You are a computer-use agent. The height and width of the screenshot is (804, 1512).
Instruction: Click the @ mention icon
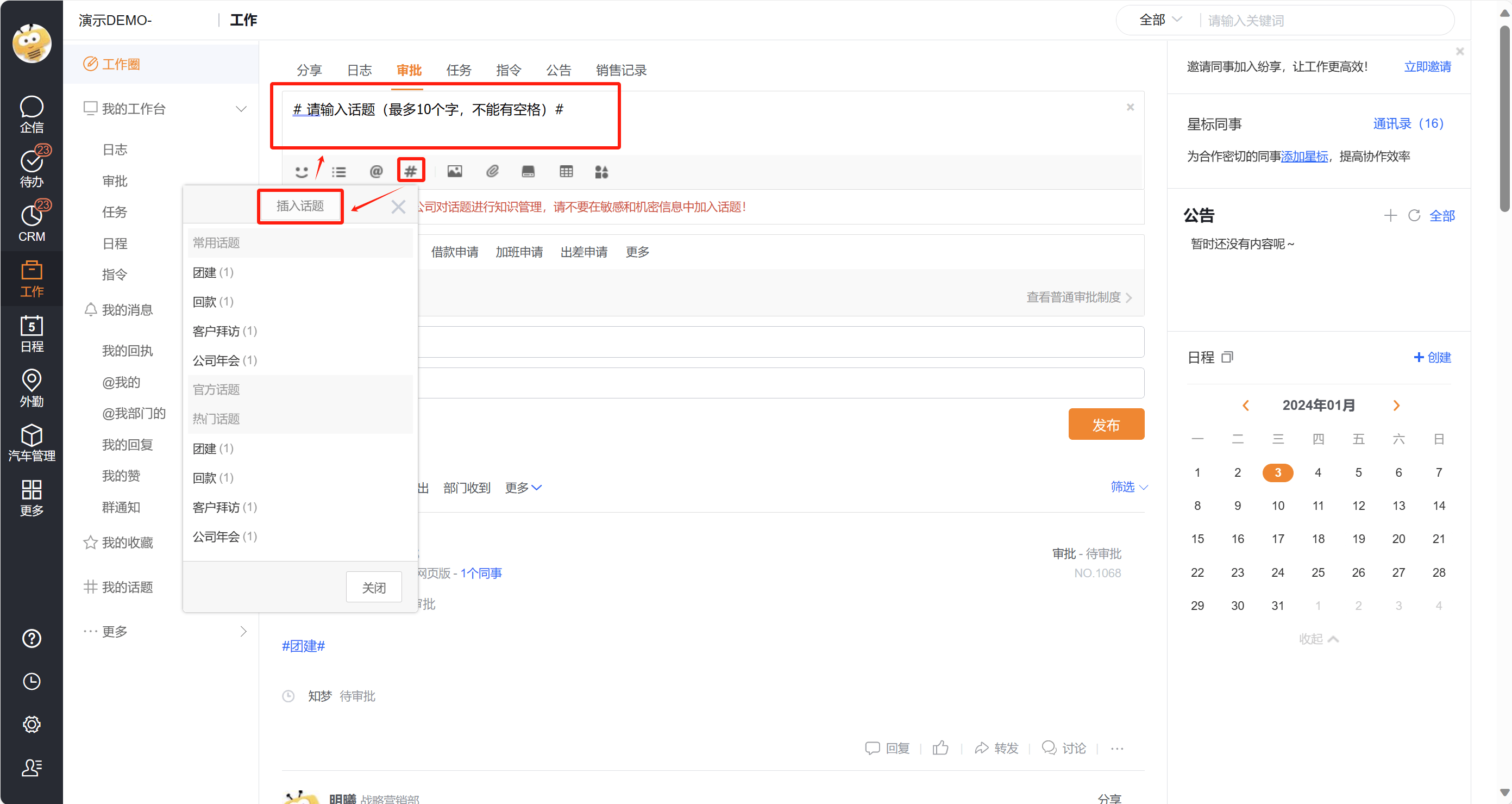click(375, 171)
